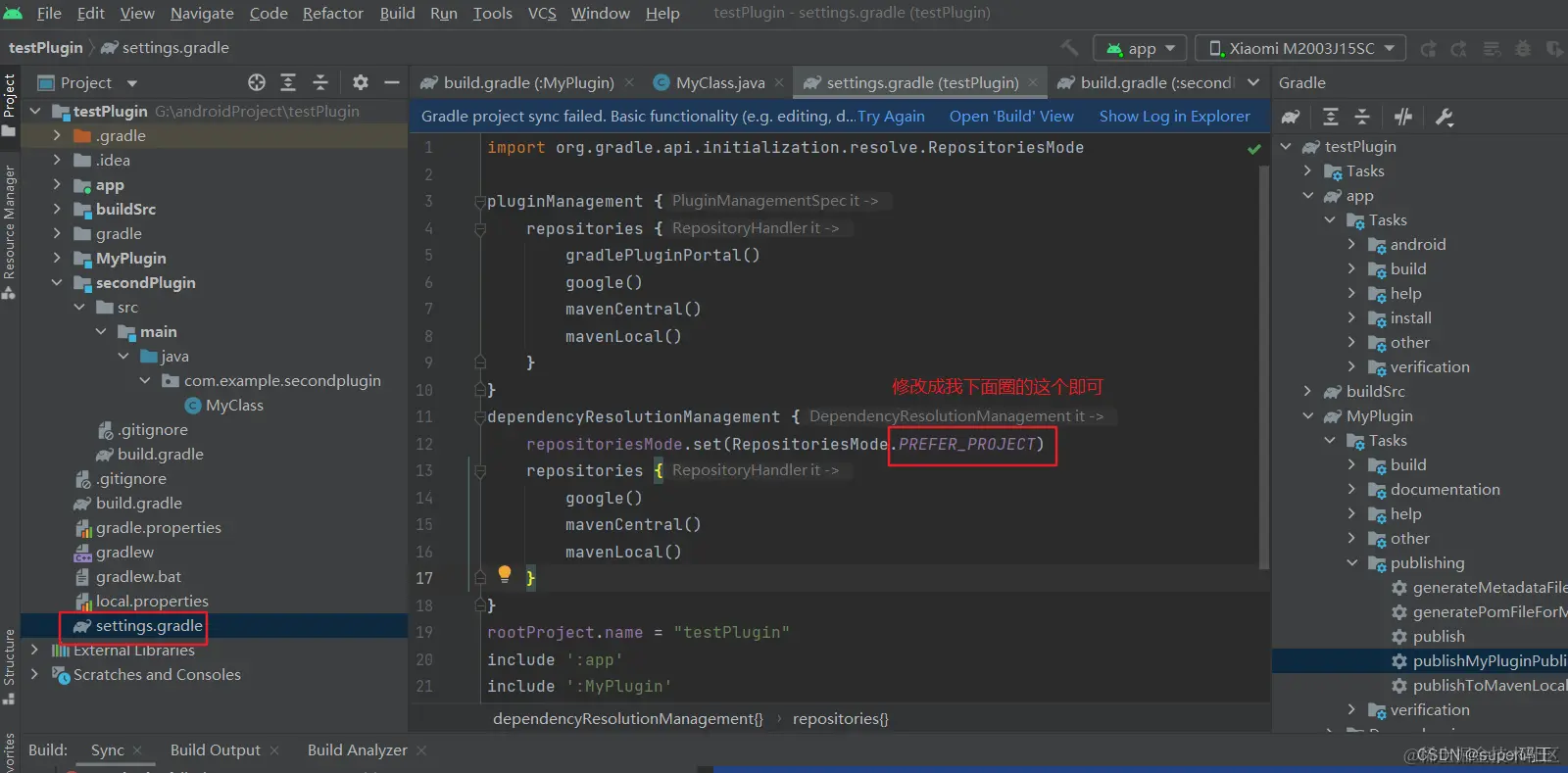Open the Build Output tab
The width and height of the screenshot is (1568, 773).
pos(216,750)
